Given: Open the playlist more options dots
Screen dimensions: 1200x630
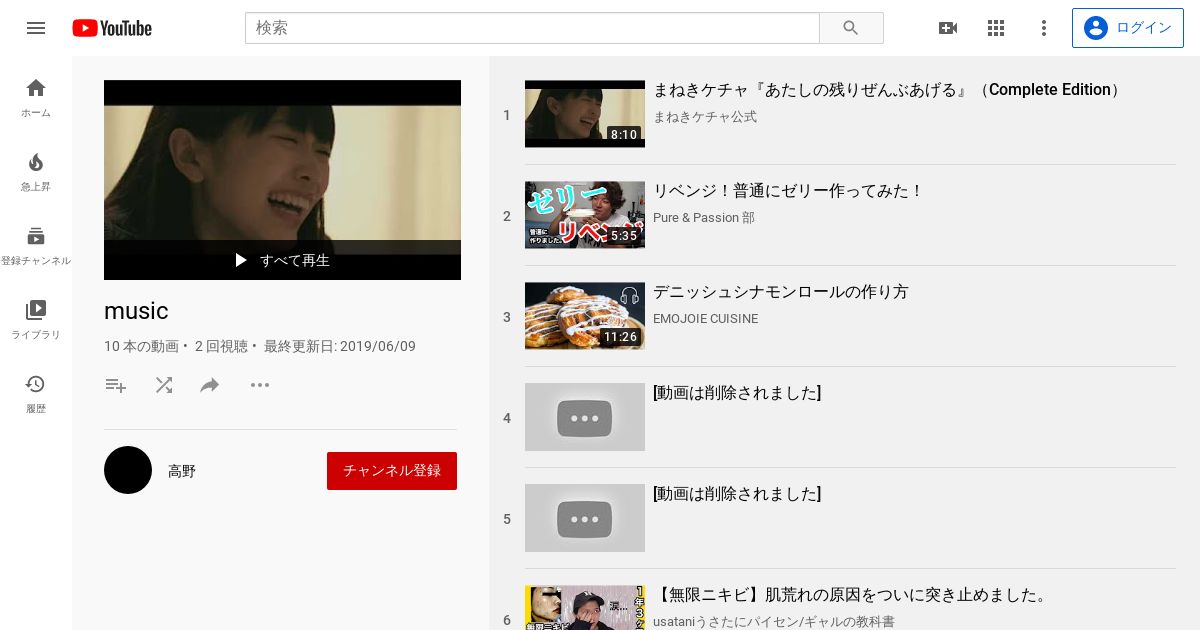Looking at the screenshot, I should pos(260,385).
